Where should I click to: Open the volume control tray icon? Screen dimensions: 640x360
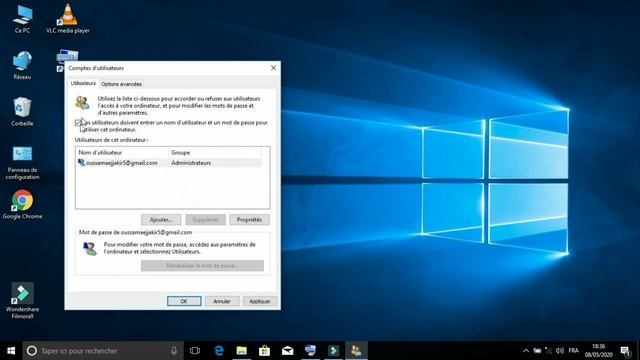(x=560, y=351)
